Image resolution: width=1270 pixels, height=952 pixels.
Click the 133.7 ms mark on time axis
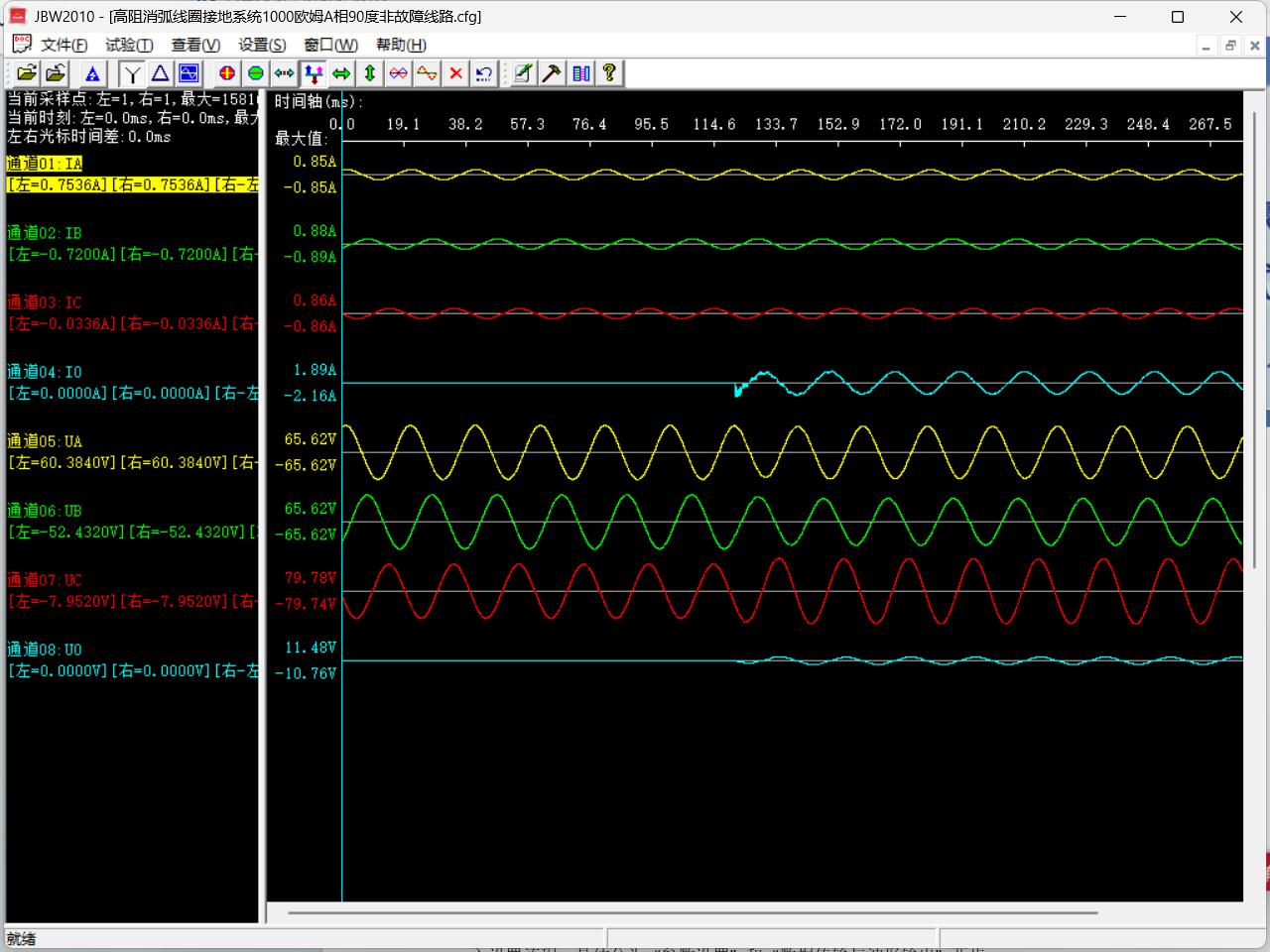point(776,124)
